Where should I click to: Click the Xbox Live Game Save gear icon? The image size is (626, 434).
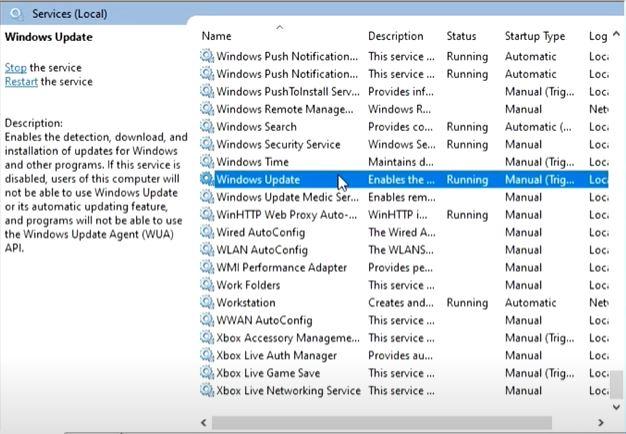click(x=207, y=373)
